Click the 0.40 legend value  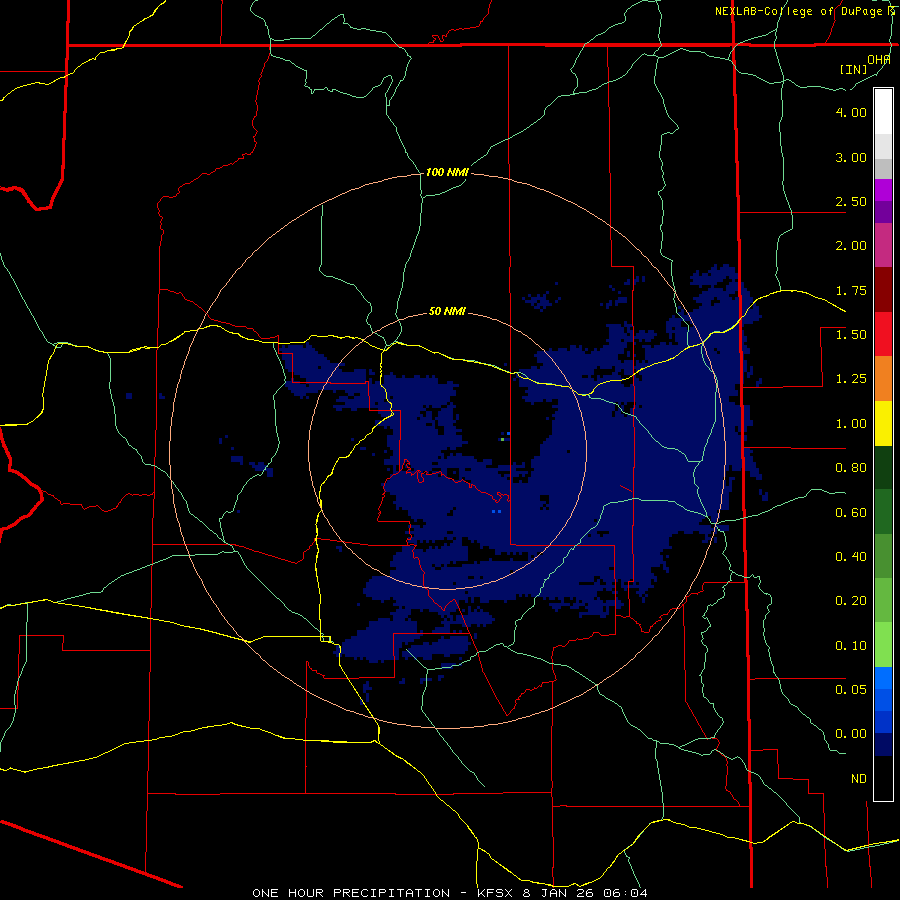point(851,557)
